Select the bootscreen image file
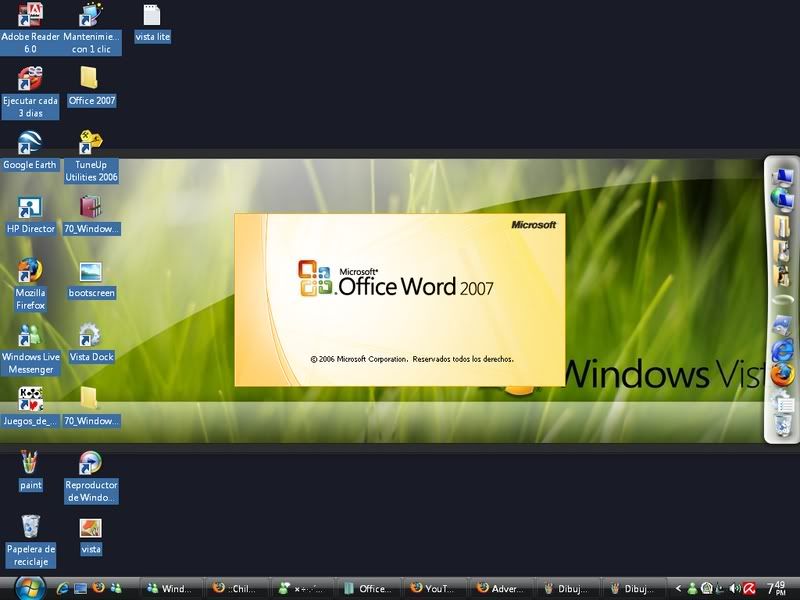The height and width of the screenshot is (600, 800). point(91,279)
